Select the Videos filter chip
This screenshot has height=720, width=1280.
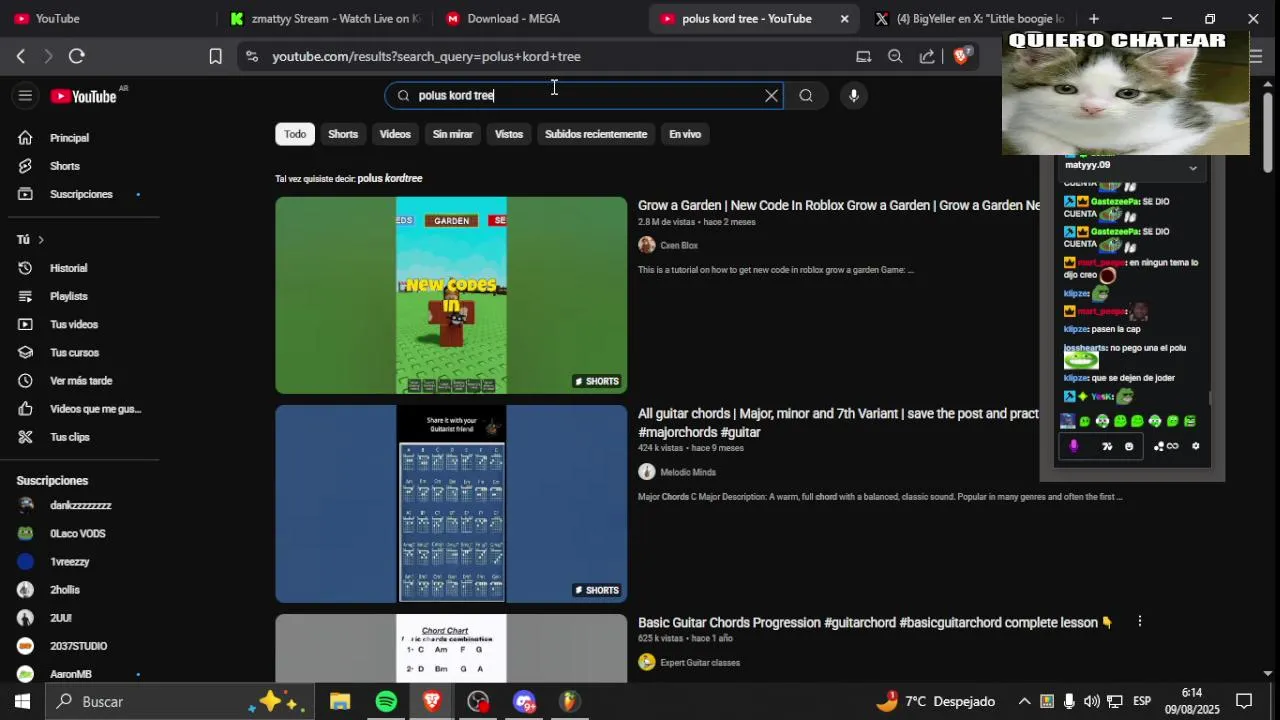395,134
